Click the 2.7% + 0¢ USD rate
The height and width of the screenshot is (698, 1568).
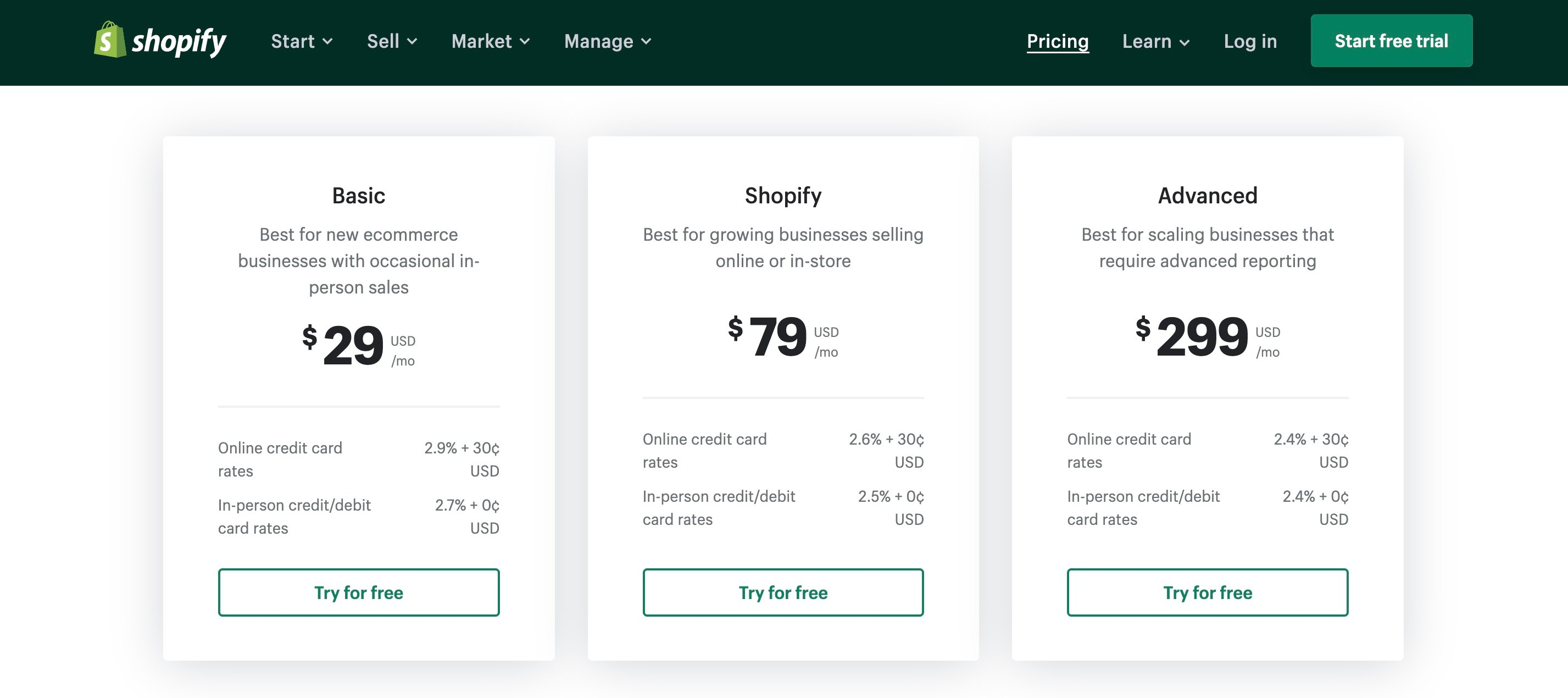click(x=467, y=517)
